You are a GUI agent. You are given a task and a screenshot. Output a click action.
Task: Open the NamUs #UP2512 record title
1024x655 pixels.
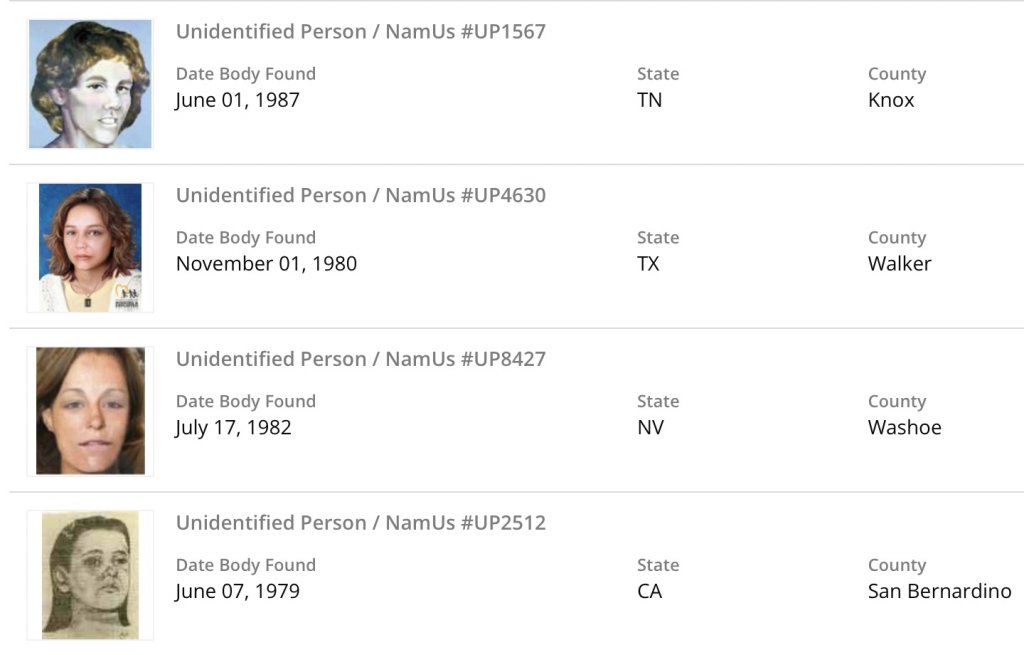pyautogui.click(x=361, y=523)
